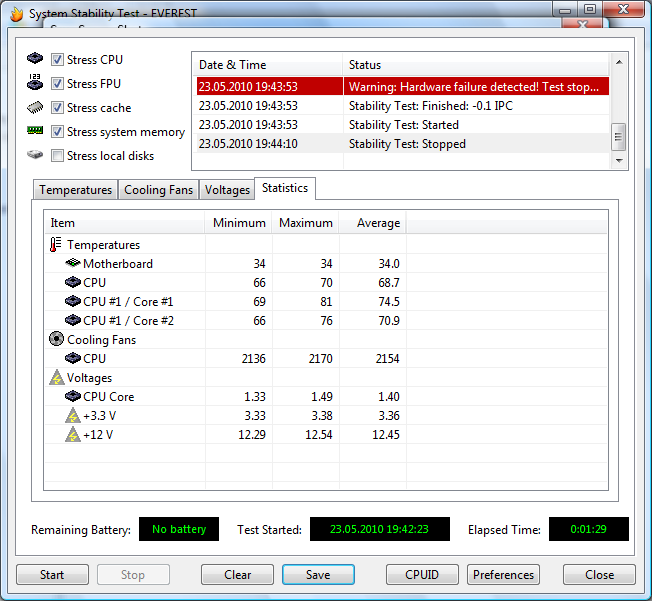Click the cache chip icon beside Stress cache
Screen dimensions: 652x601
click(x=35, y=107)
